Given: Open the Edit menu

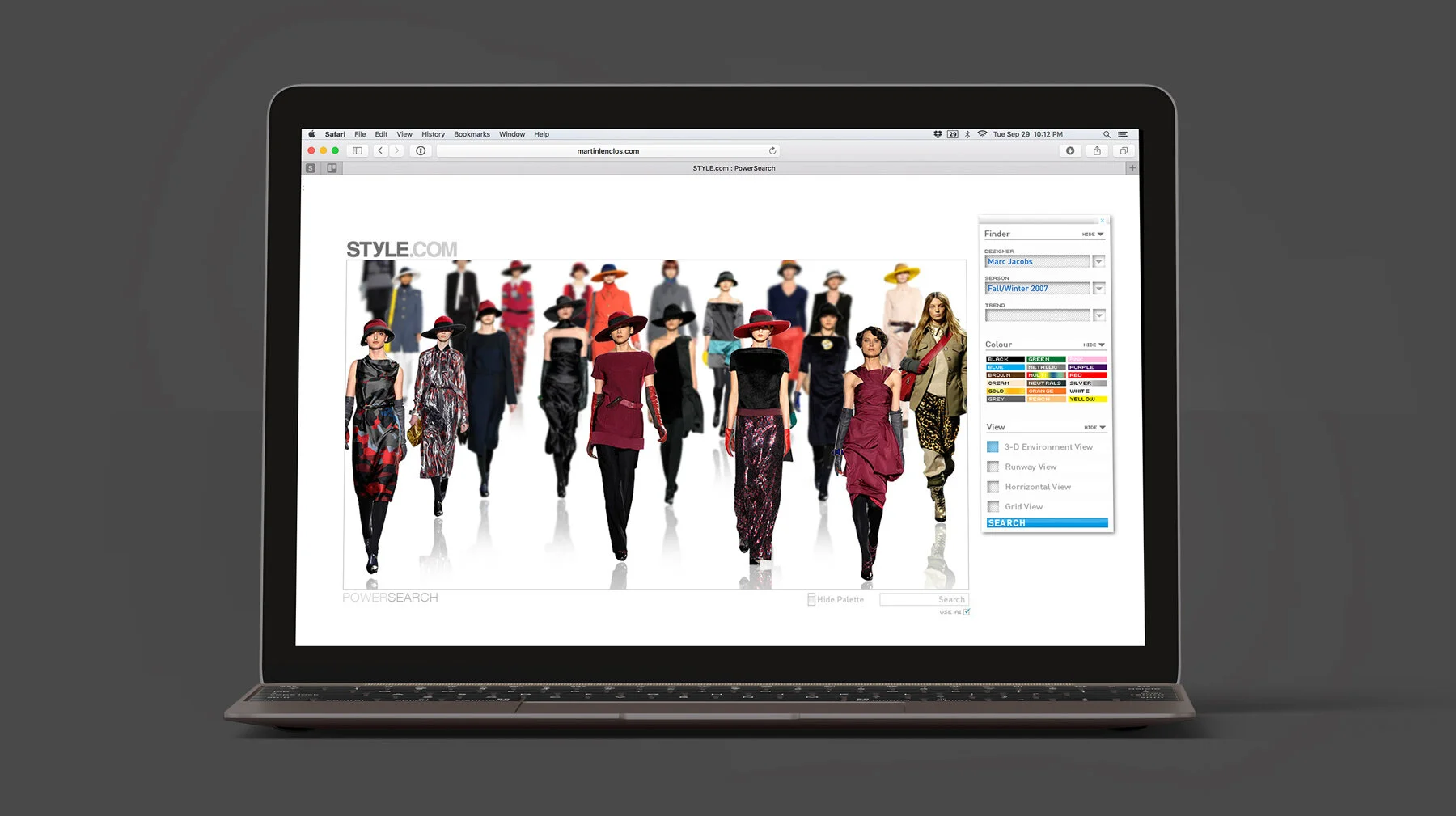Looking at the screenshot, I should 381,134.
